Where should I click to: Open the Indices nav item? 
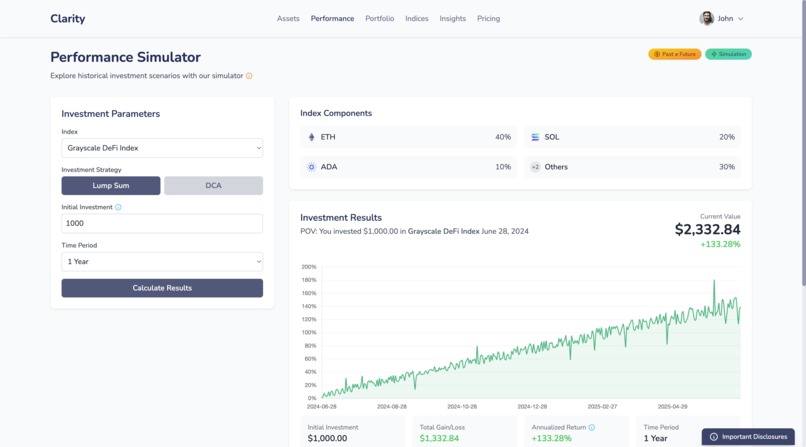click(x=416, y=18)
